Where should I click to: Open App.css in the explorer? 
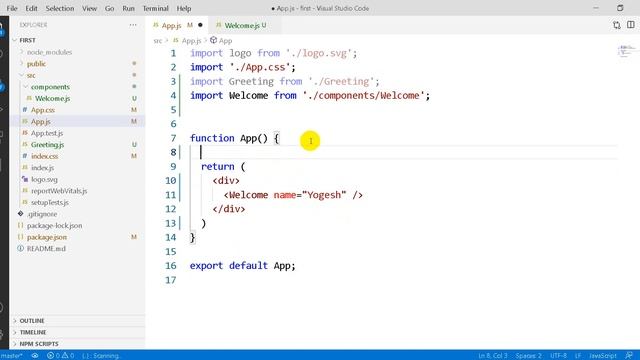pyautogui.click(x=42, y=110)
